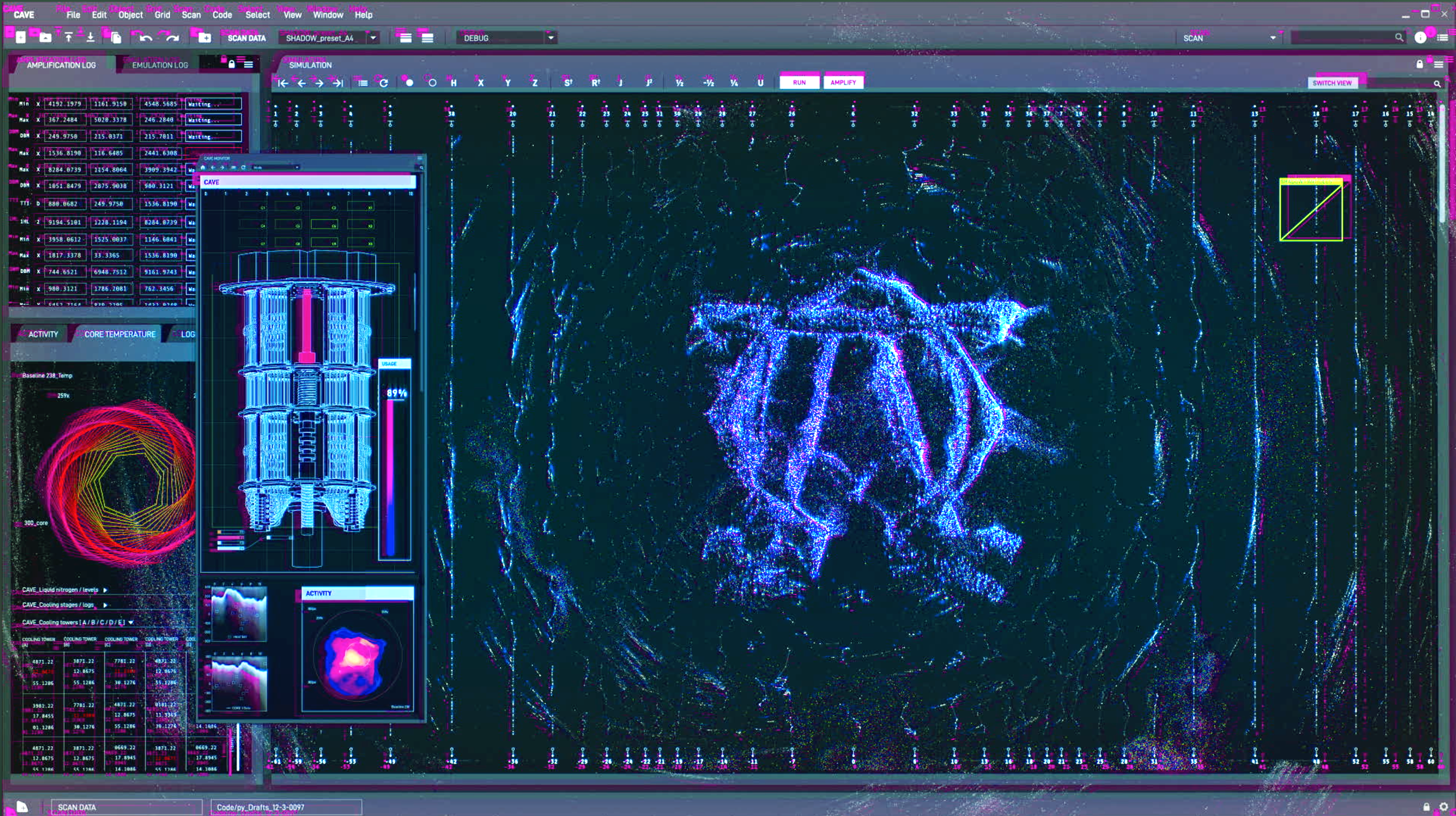Click the refresh icon in the simulation toolbar
The height and width of the screenshot is (816, 1456).
tap(385, 83)
